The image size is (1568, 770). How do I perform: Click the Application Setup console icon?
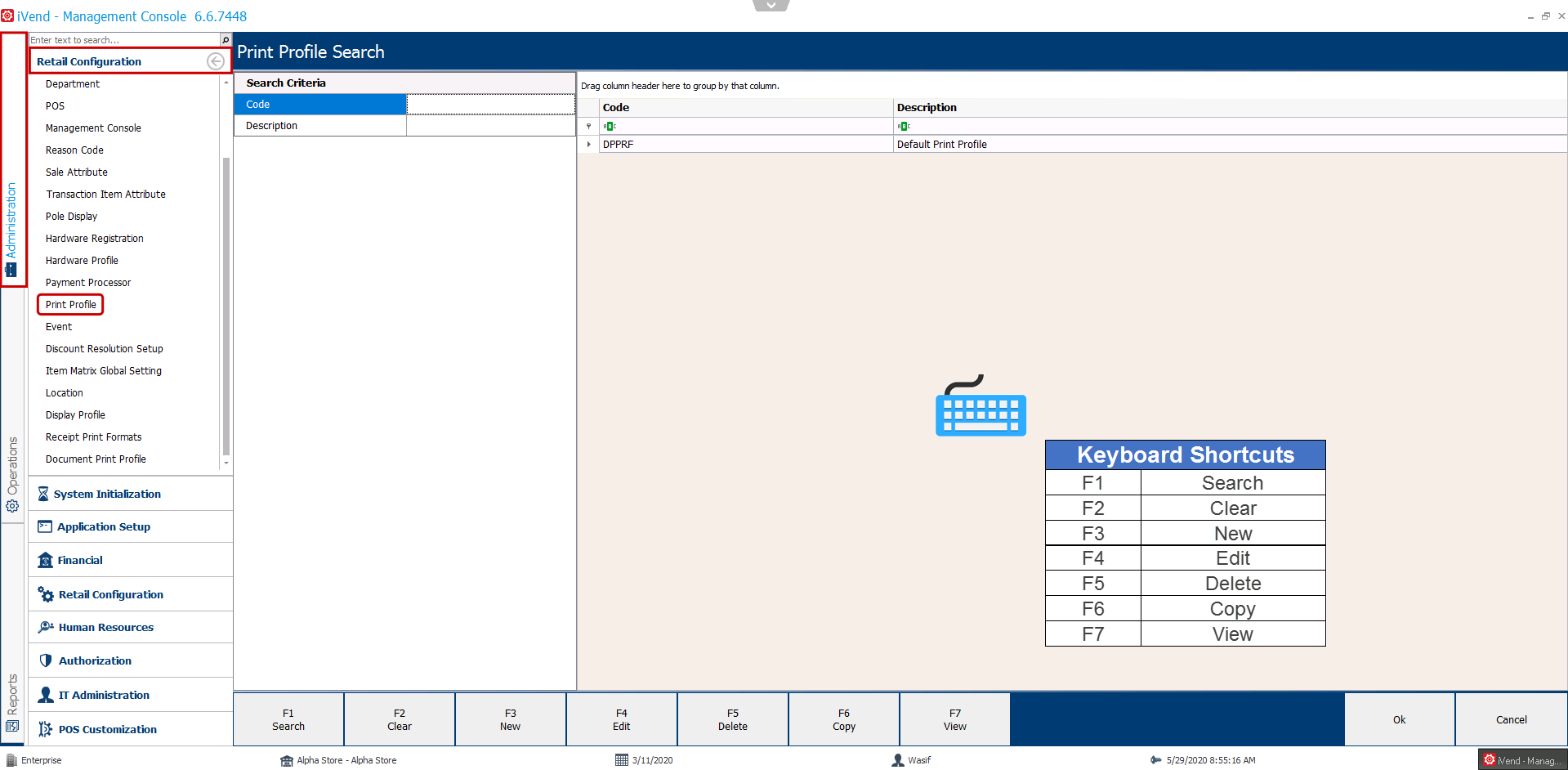point(45,526)
